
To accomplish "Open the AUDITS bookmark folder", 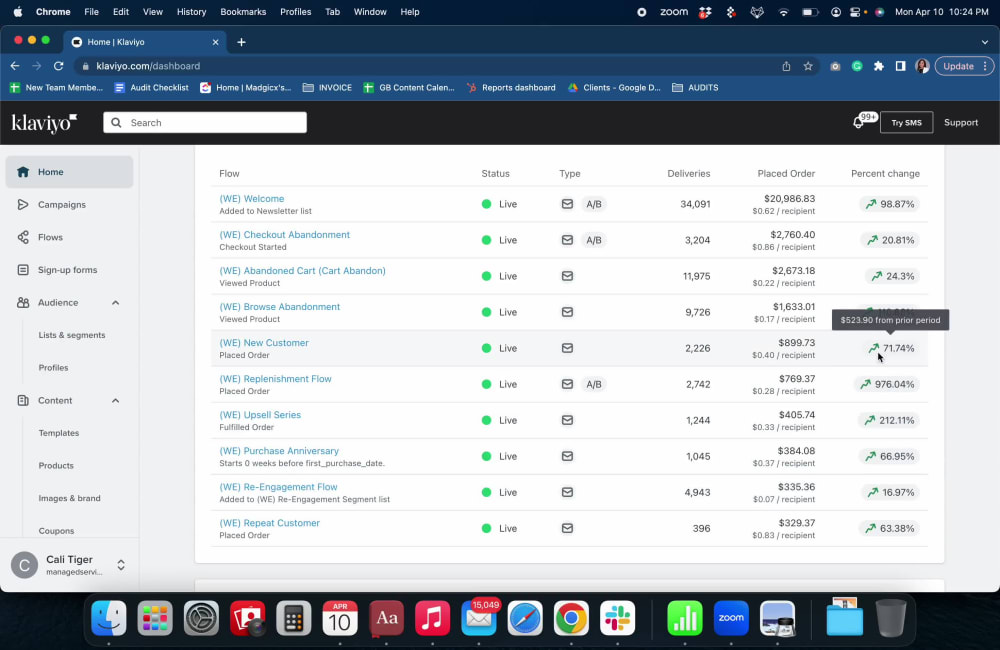I will point(695,87).
